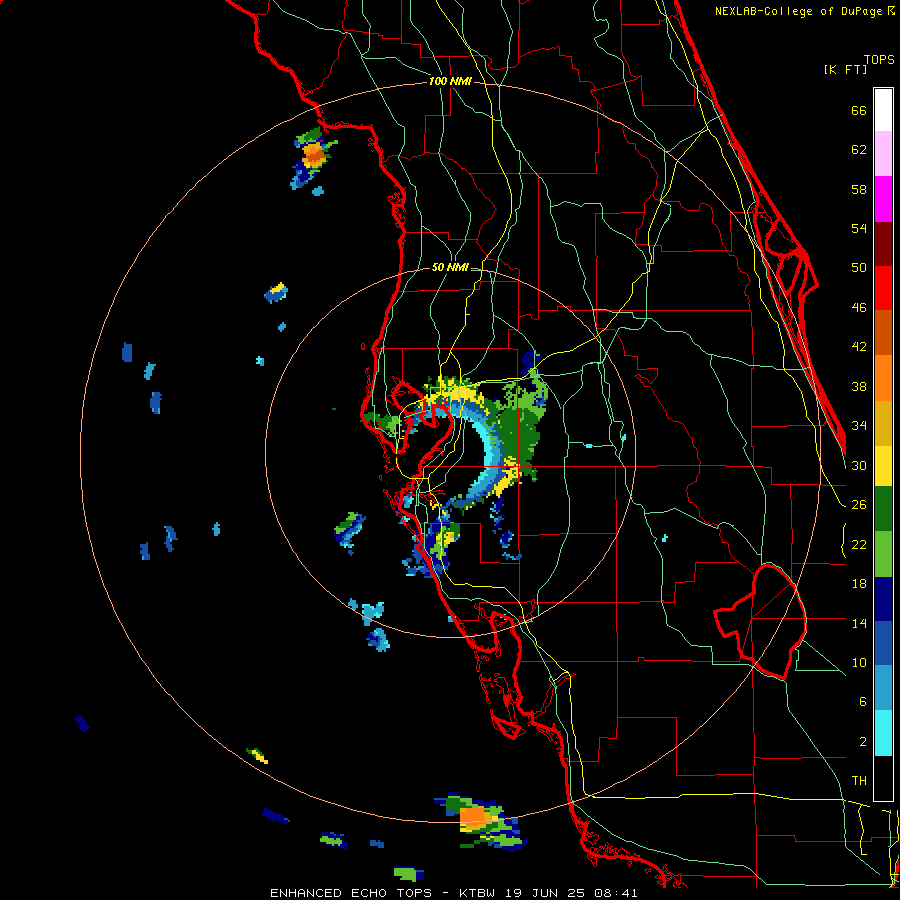Click the "KTBW" station identifier in the caption
The width and height of the screenshot is (900, 900).
pyautogui.click(x=477, y=893)
